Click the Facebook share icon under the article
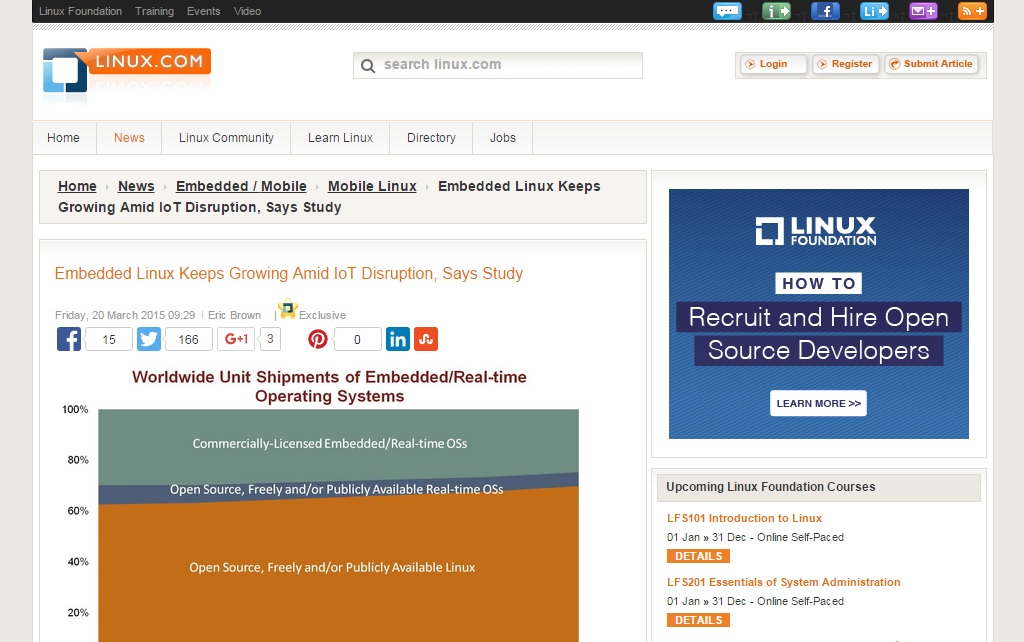Image resolution: width=1024 pixels, height=642 pixels. pyautogui.click(x=69, y=339)
